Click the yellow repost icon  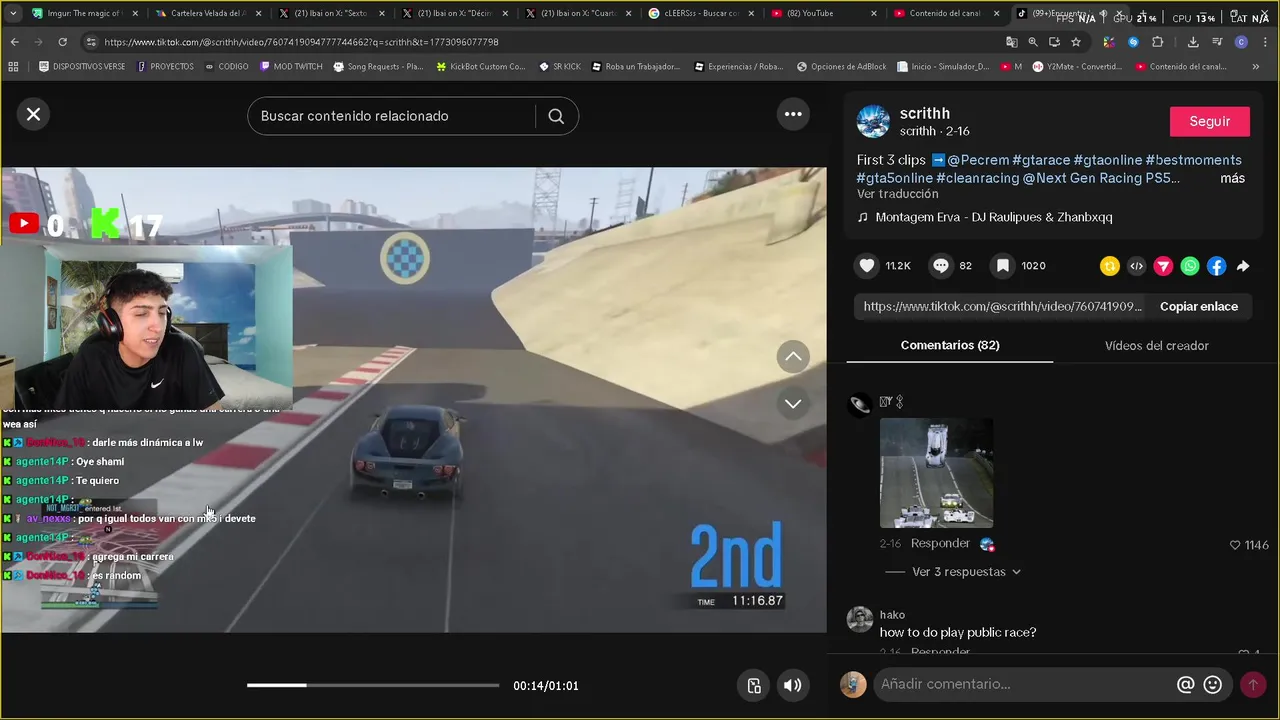(x=1109, y=266)
